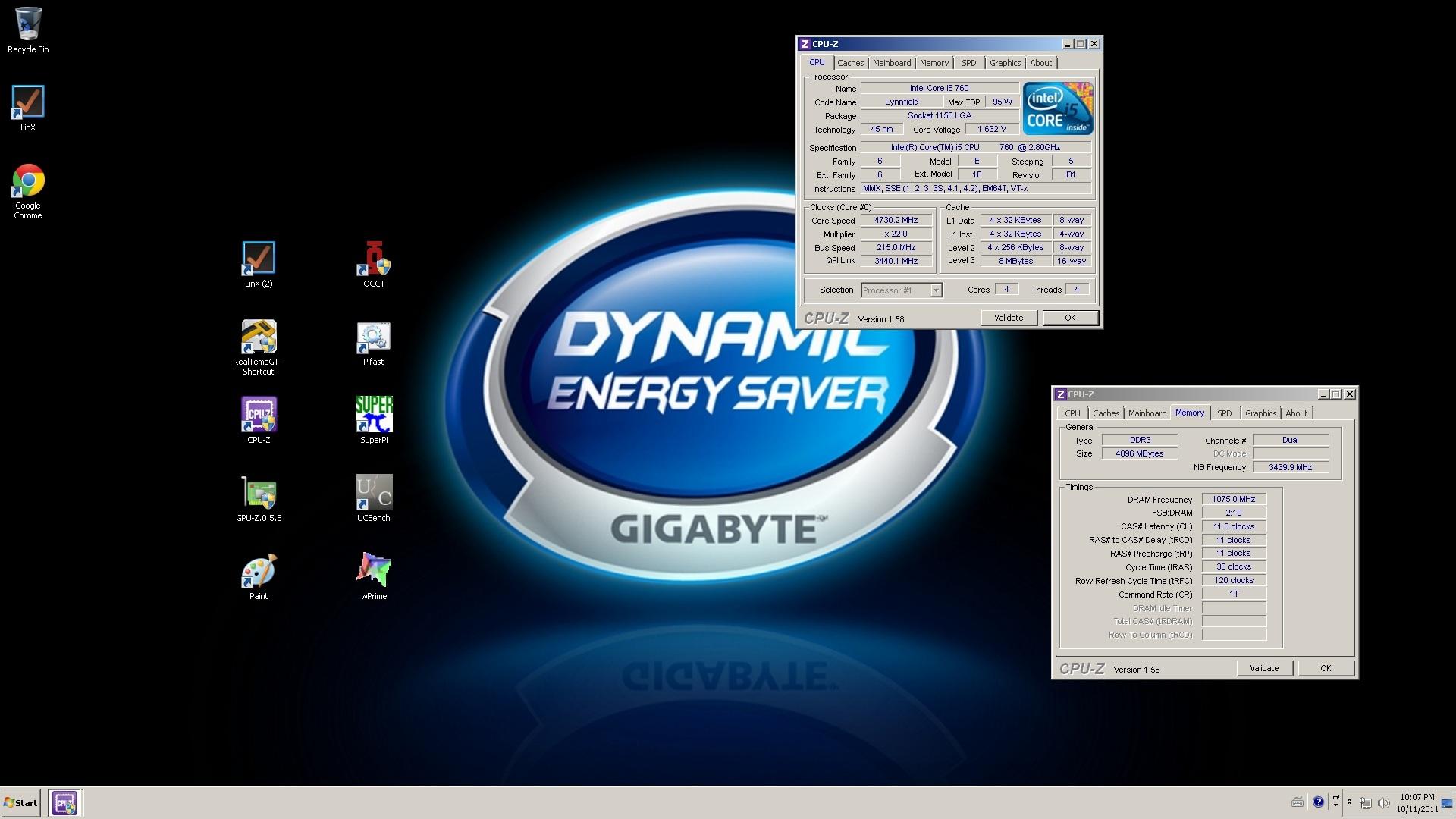Select the LinX (2) shortcut icon
1456x819 pixels.
pyautogui.click(x=259, y=265)
